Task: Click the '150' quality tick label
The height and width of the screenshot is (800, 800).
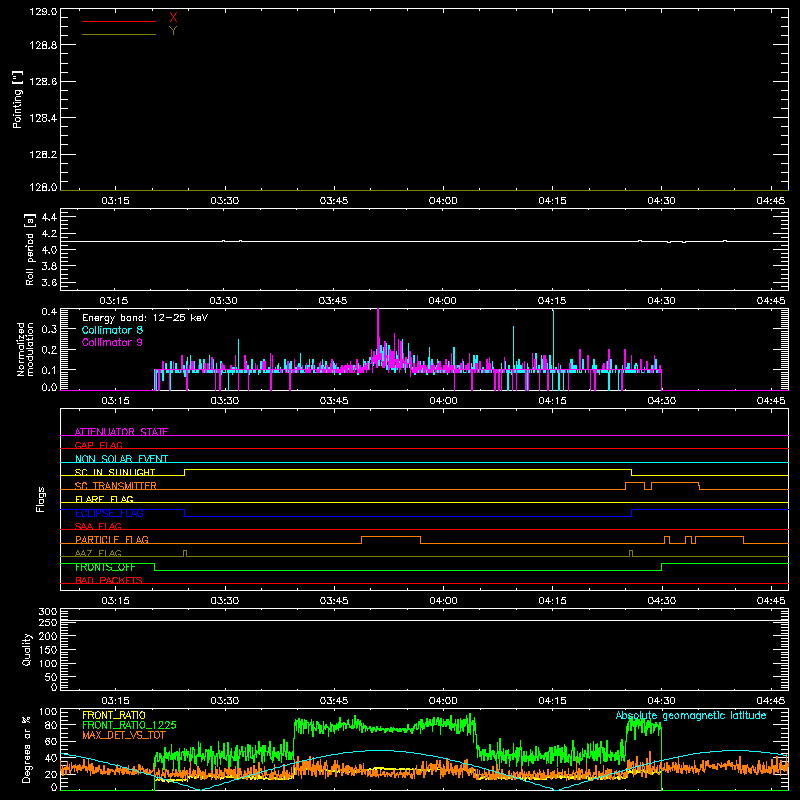Action: click(x=48, y=650)
